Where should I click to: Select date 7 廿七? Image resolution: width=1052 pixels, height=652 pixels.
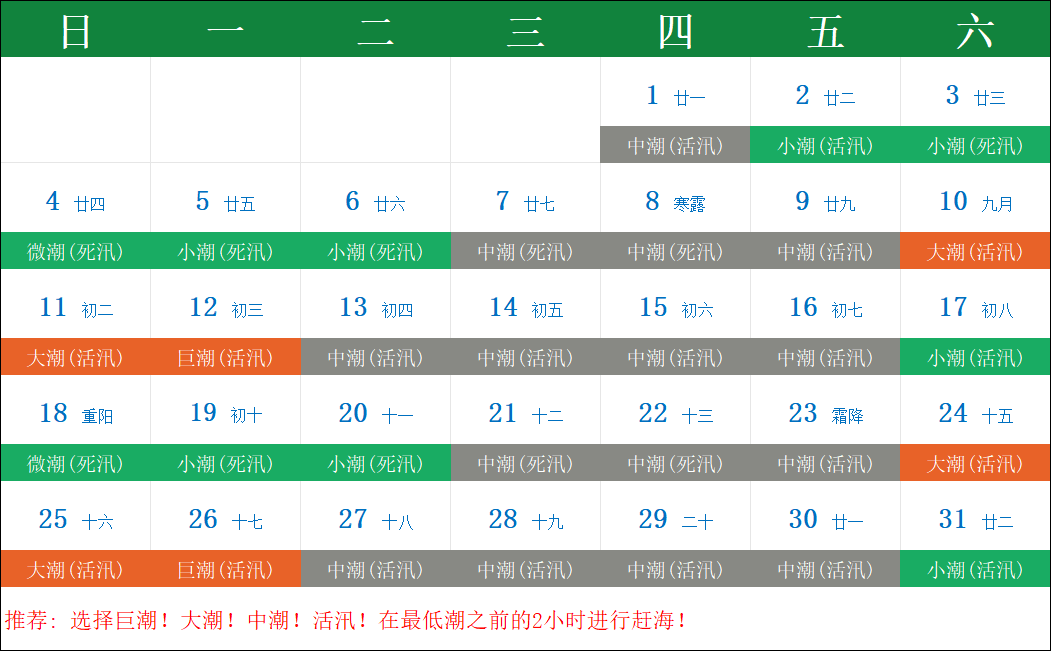525,202
